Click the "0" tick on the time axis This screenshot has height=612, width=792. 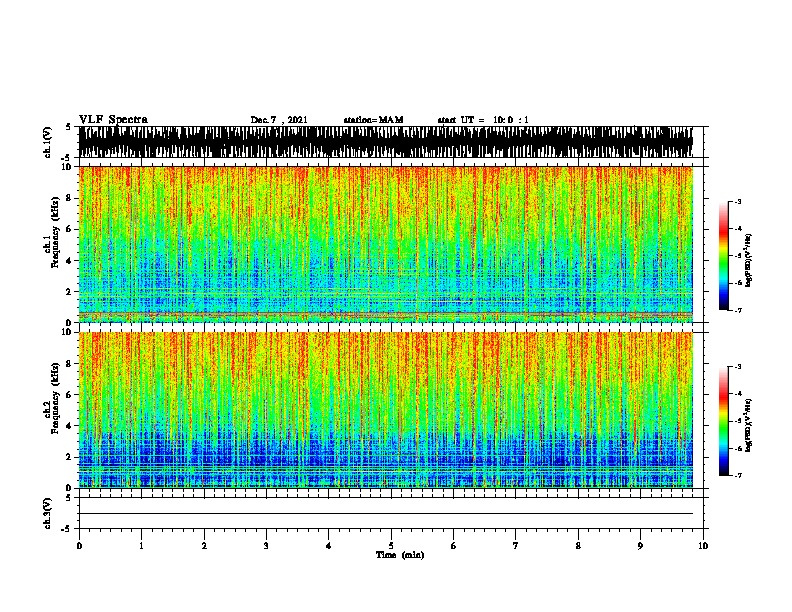79,546
